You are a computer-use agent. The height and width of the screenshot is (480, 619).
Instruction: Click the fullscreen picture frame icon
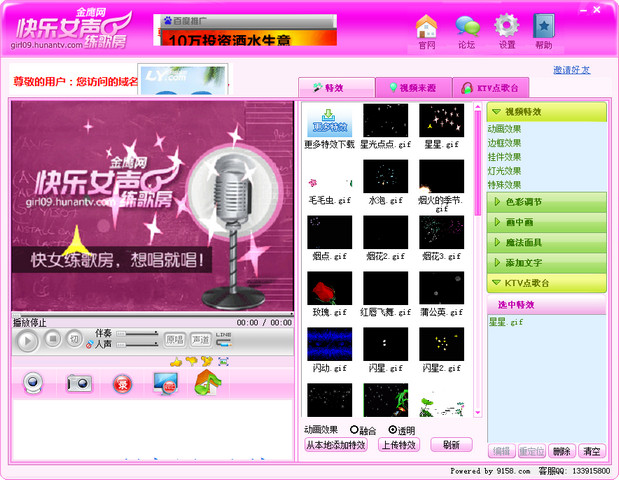point(223,361)
